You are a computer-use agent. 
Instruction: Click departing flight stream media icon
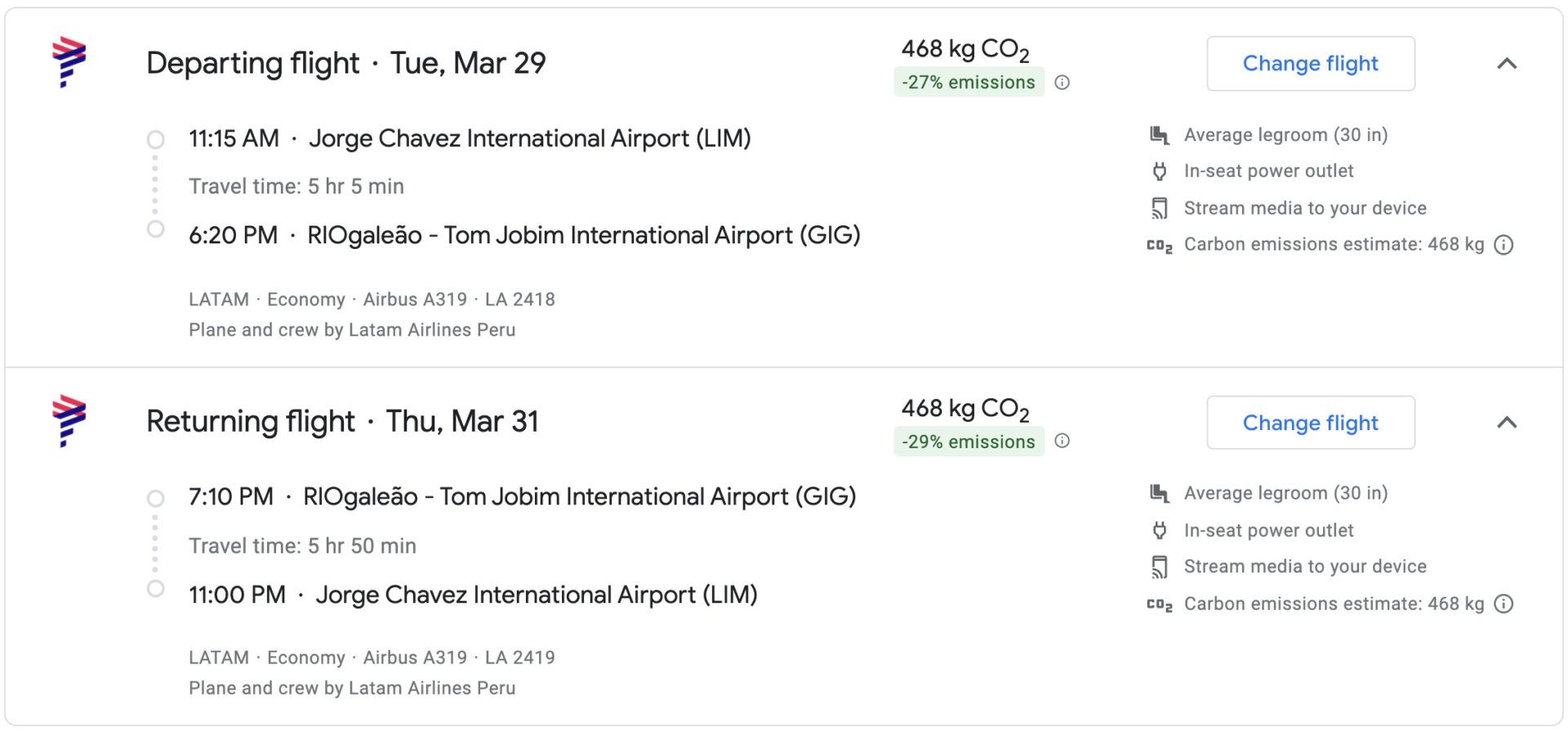[1159, 208]
